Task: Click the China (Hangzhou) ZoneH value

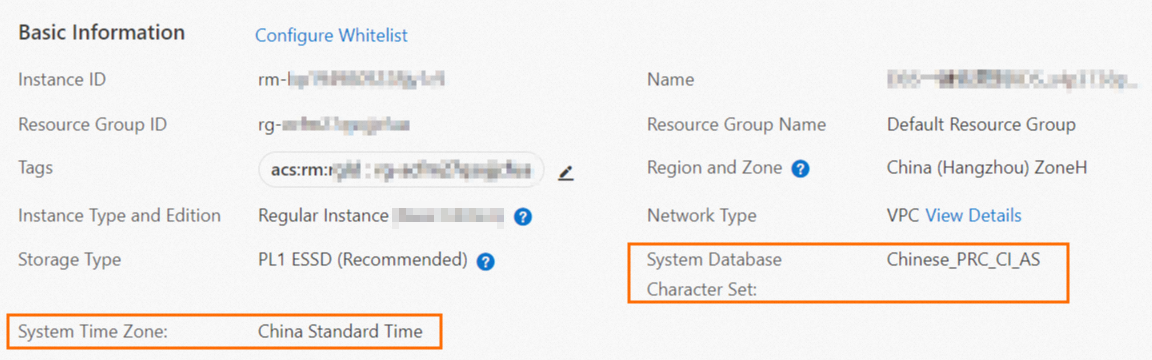Action: tap(987, 168)
